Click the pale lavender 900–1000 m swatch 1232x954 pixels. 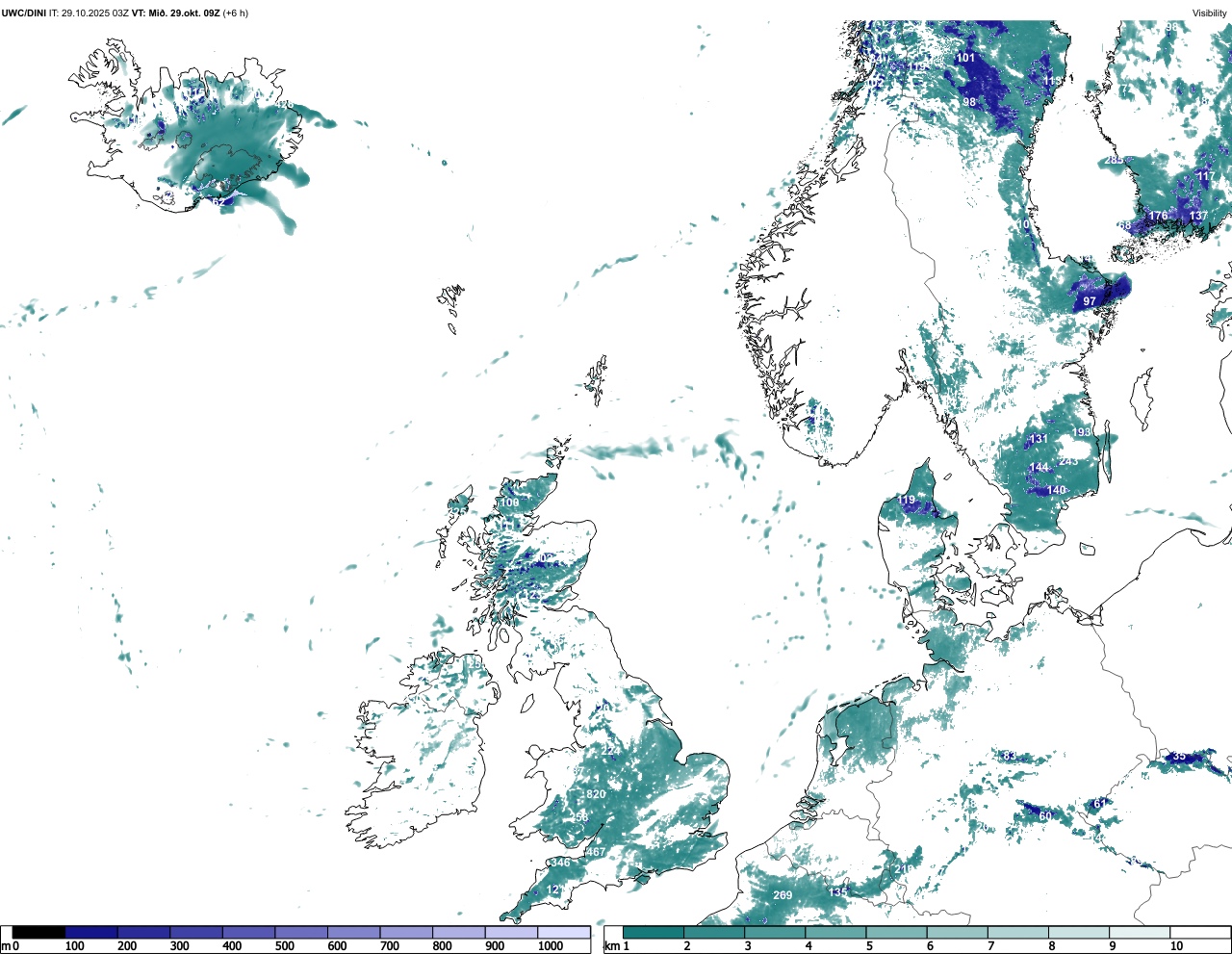click(511, 932)
